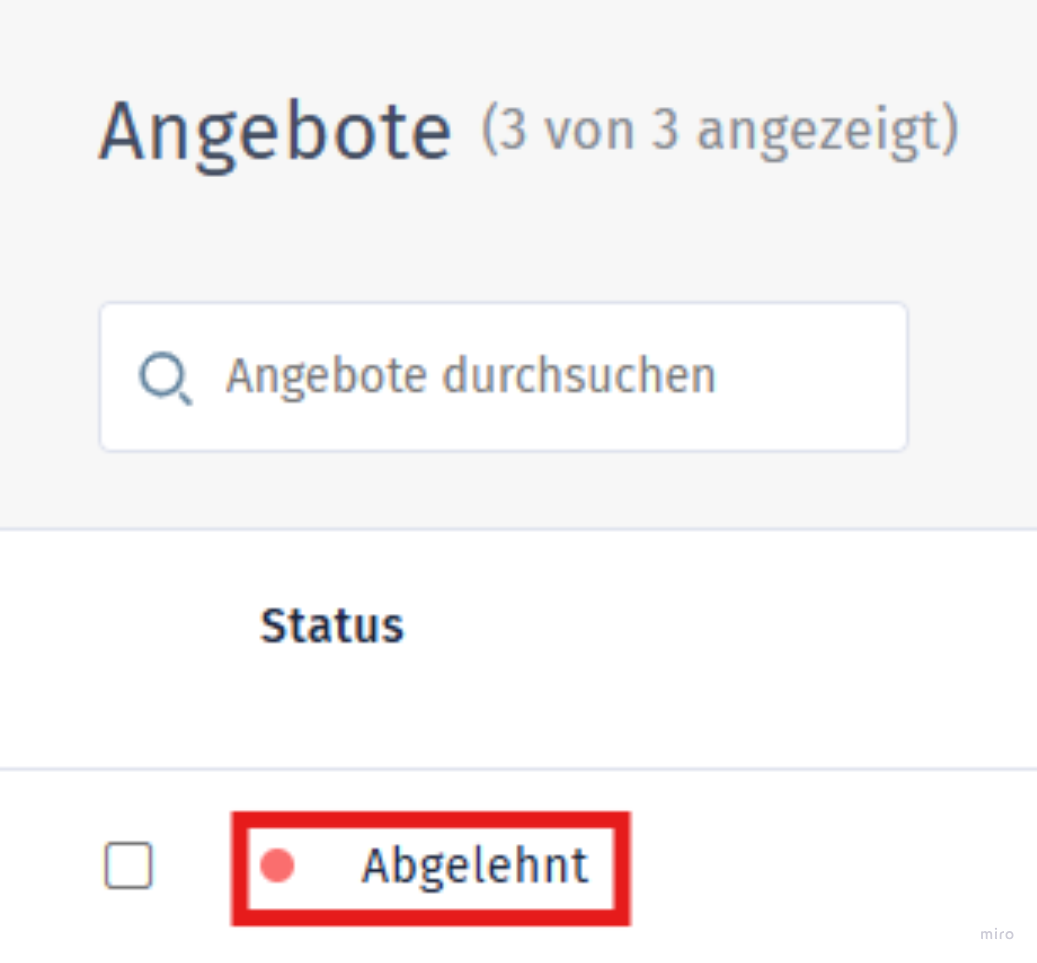Click the word Angebote in the title
This screenshot has width=1037, height=963.
coord(275,132)
